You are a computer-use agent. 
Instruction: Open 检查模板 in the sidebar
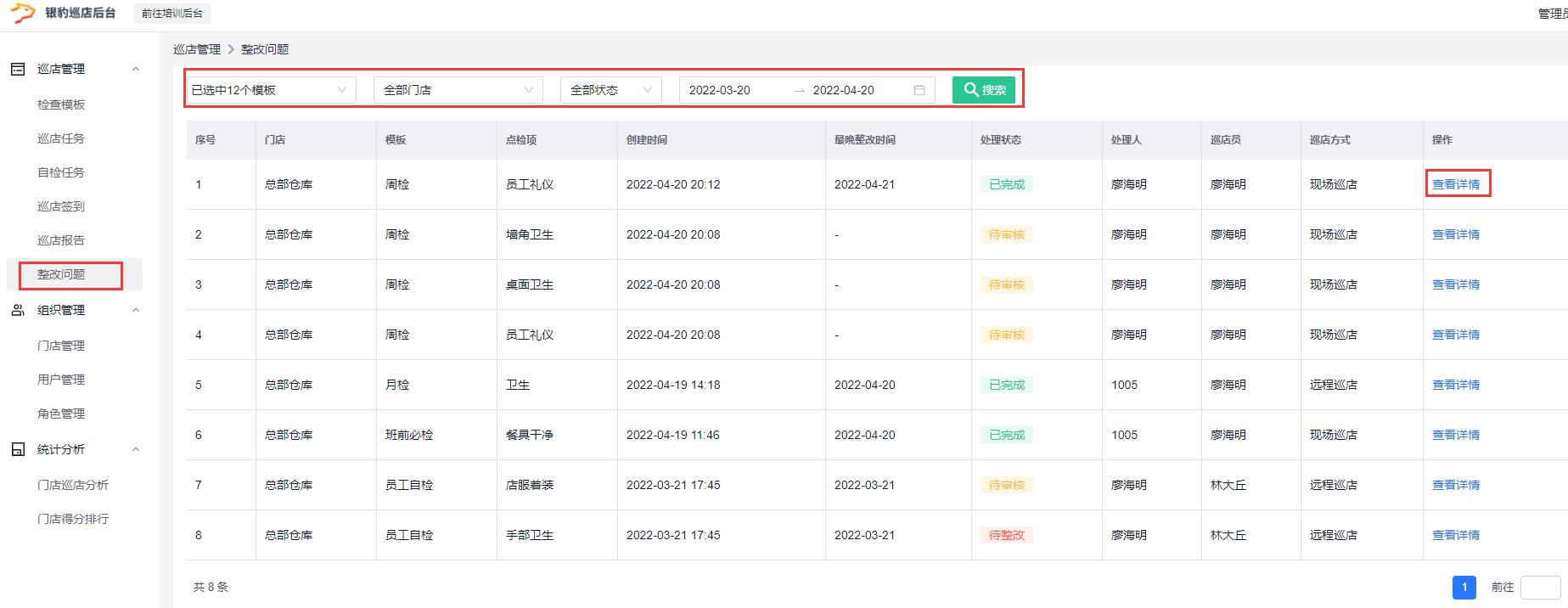pyautogui.click(x=61, y=104)
